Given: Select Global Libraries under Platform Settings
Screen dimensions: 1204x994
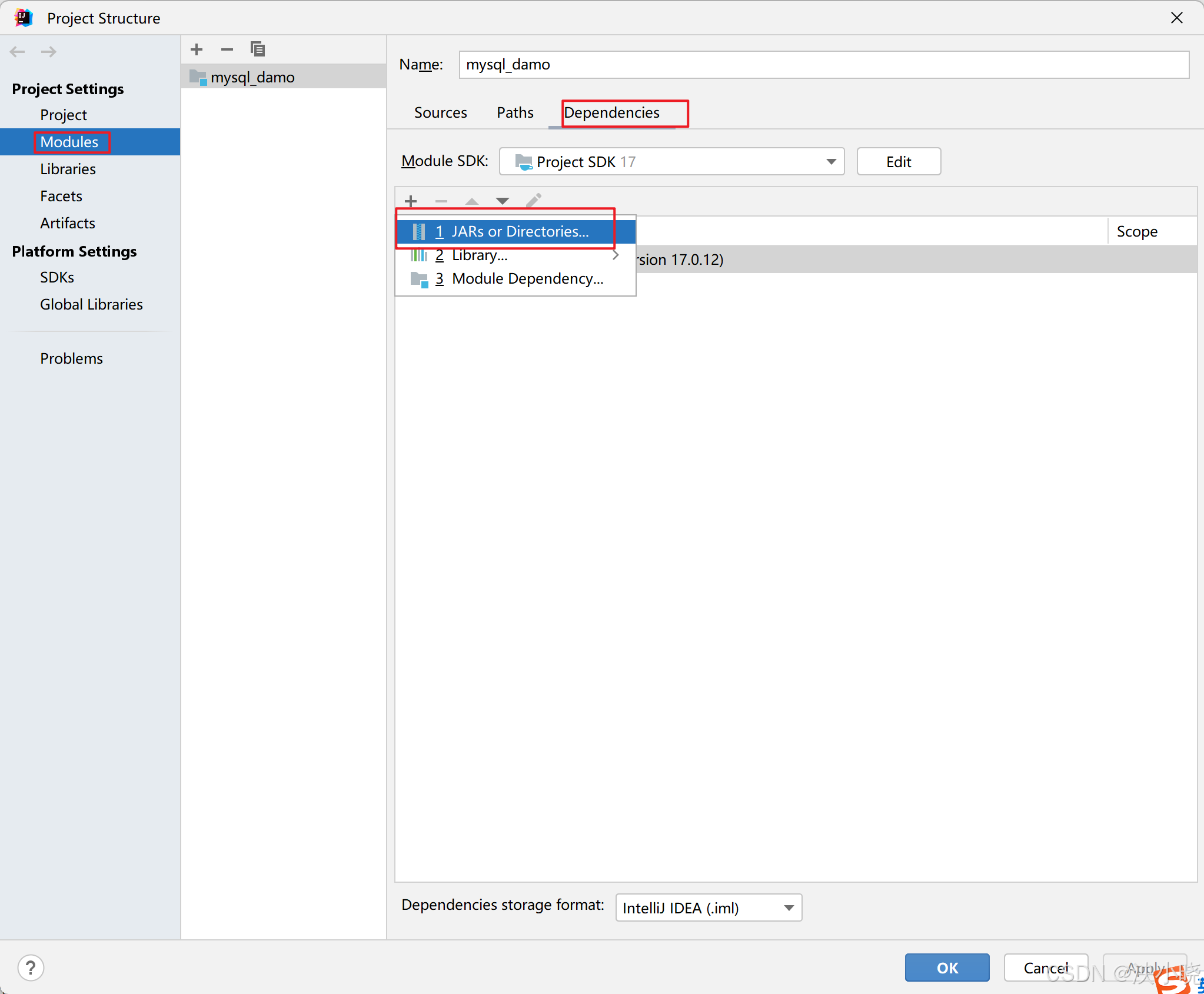Looking at the screenshot, I should (x=91, y=304).
